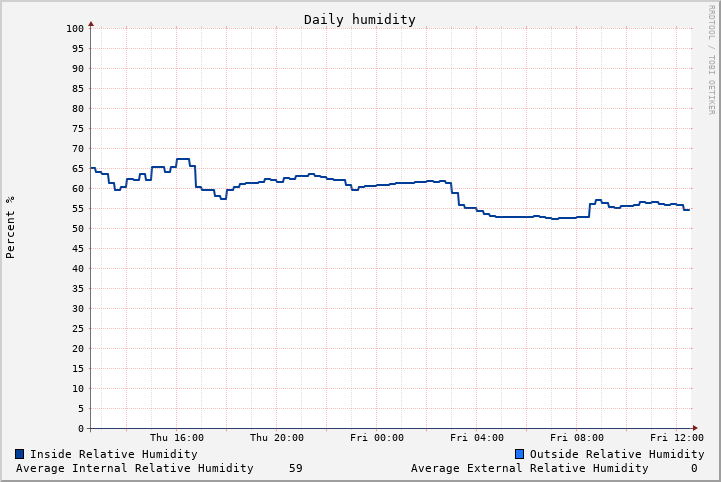Click the 65 y-axis value
Screen dimensions: 721x482
tap(78, 169)
